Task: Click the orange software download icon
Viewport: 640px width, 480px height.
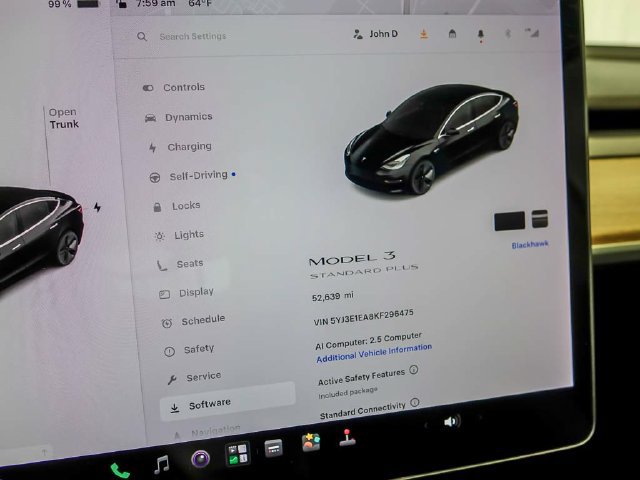Action: 424,34
